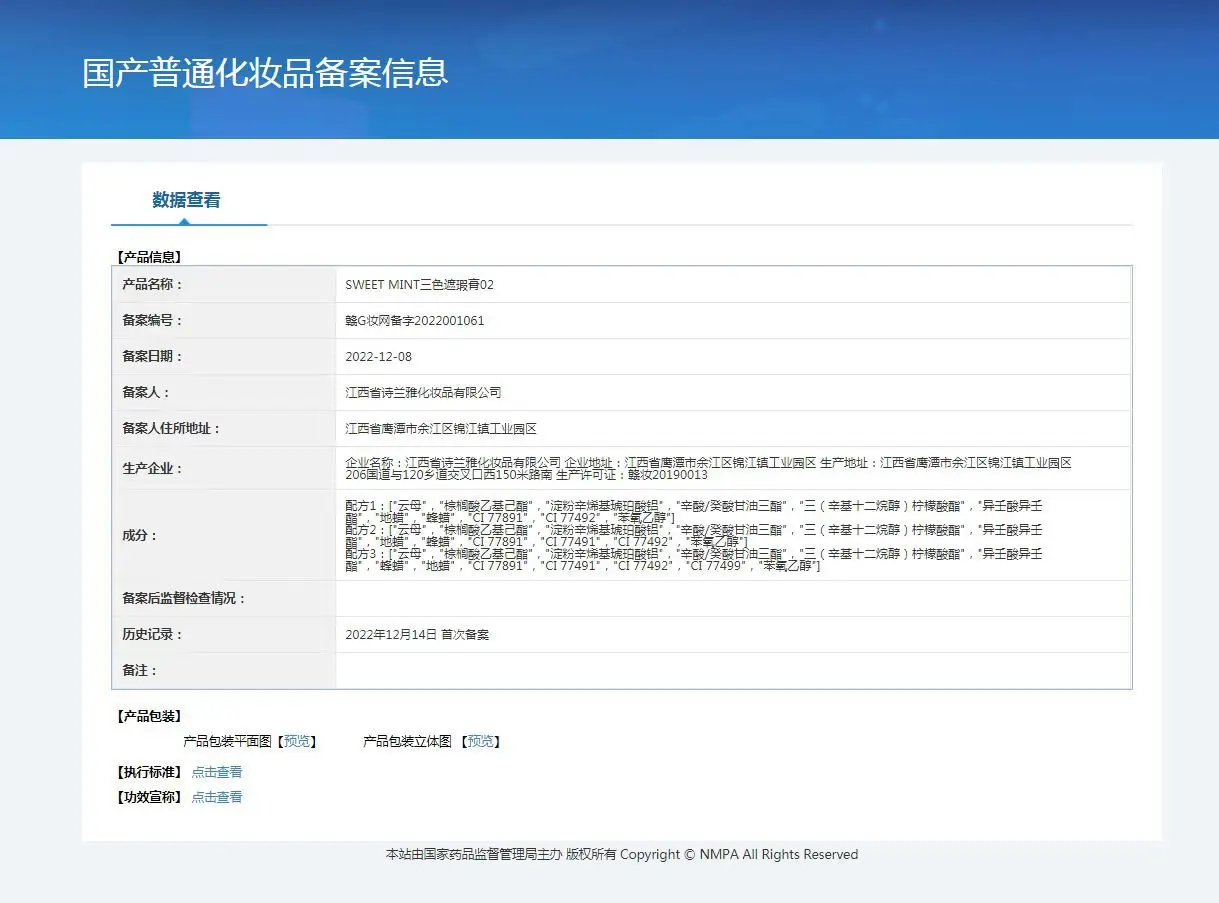Click the 产品信息 section header
The image size is (1219, 903).
[149, 257]
